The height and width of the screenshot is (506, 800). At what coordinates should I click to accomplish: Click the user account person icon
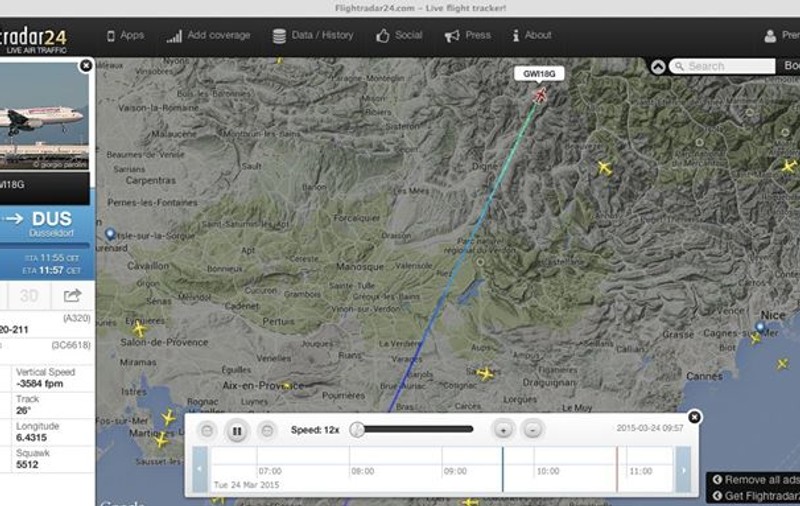pos(770,36)
